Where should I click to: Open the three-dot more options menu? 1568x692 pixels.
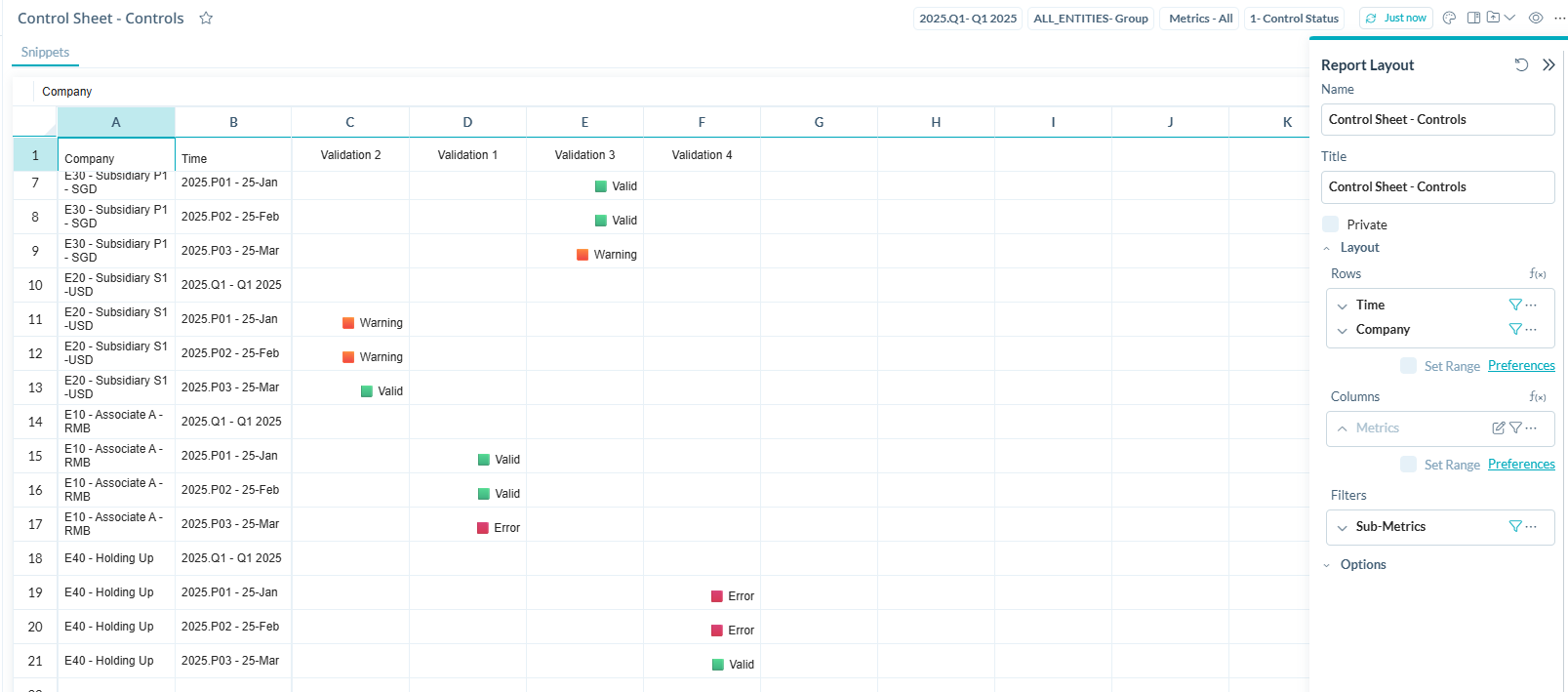pos(1559,18)
